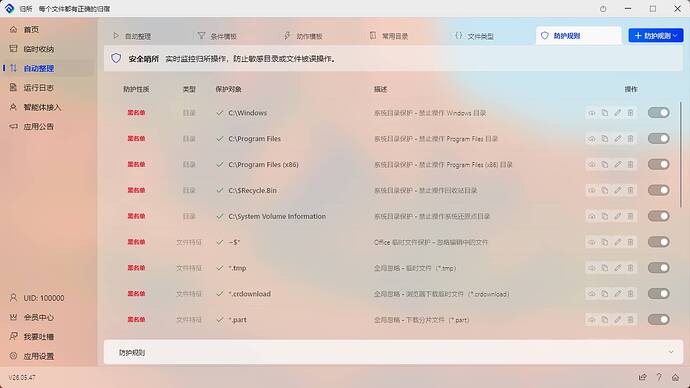Delete the *.part rule
The height and width of the screenshot is (388, 690).
click(x=631, y=320)
